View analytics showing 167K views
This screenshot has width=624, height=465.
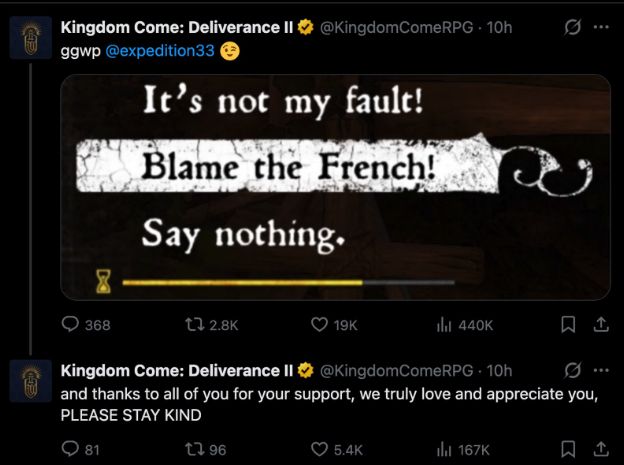(x=463, y=449)
